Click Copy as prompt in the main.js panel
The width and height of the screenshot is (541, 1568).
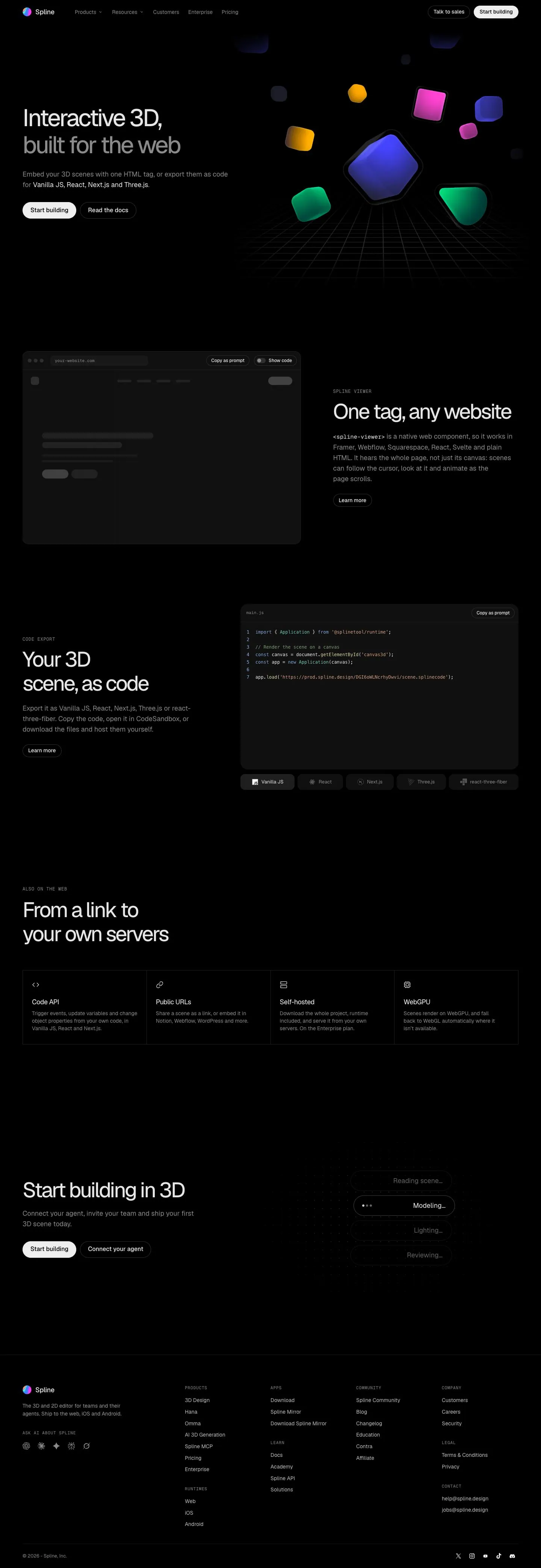point(493,613)
